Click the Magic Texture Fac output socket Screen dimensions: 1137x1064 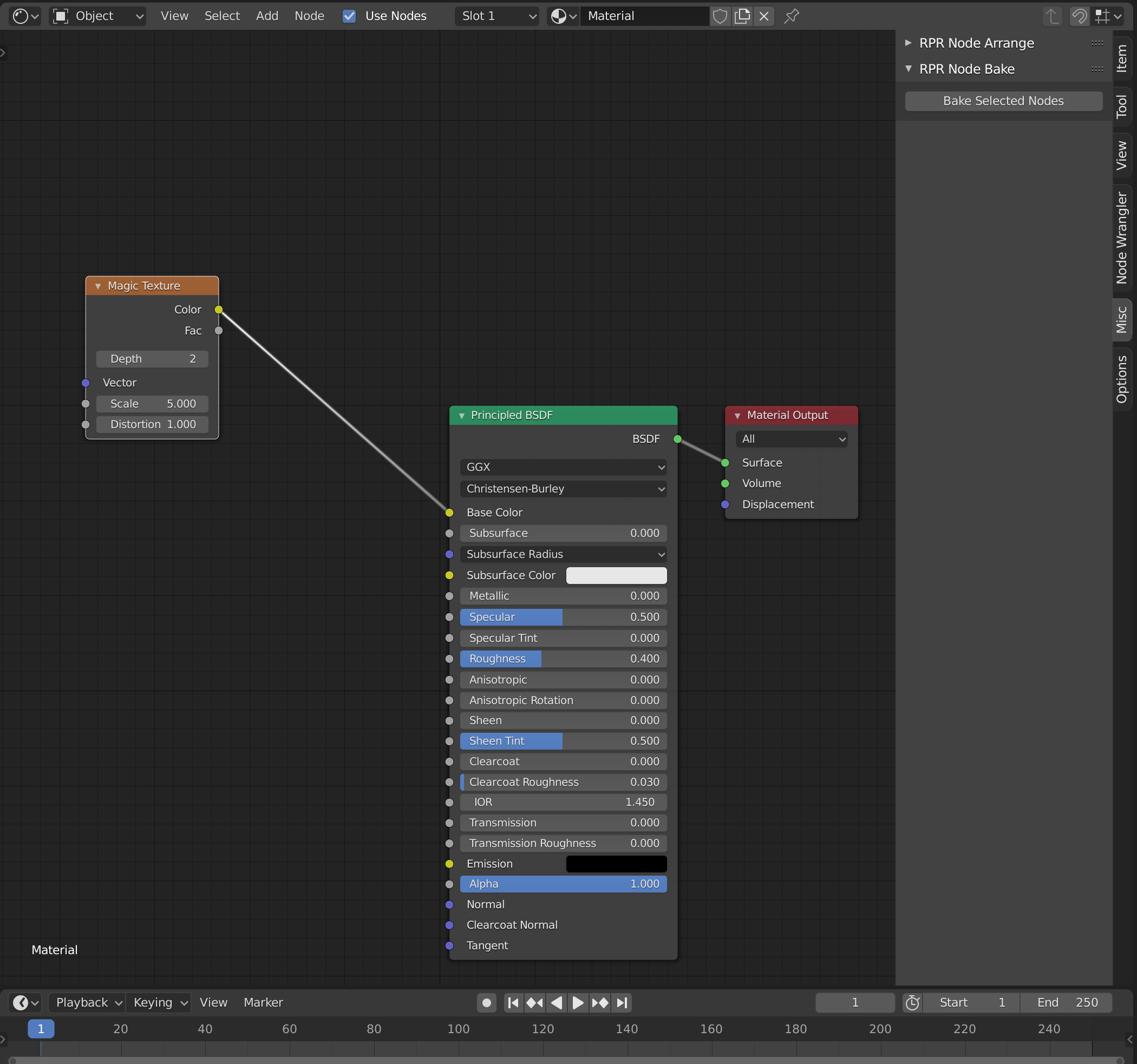click(x=219, y=331)
